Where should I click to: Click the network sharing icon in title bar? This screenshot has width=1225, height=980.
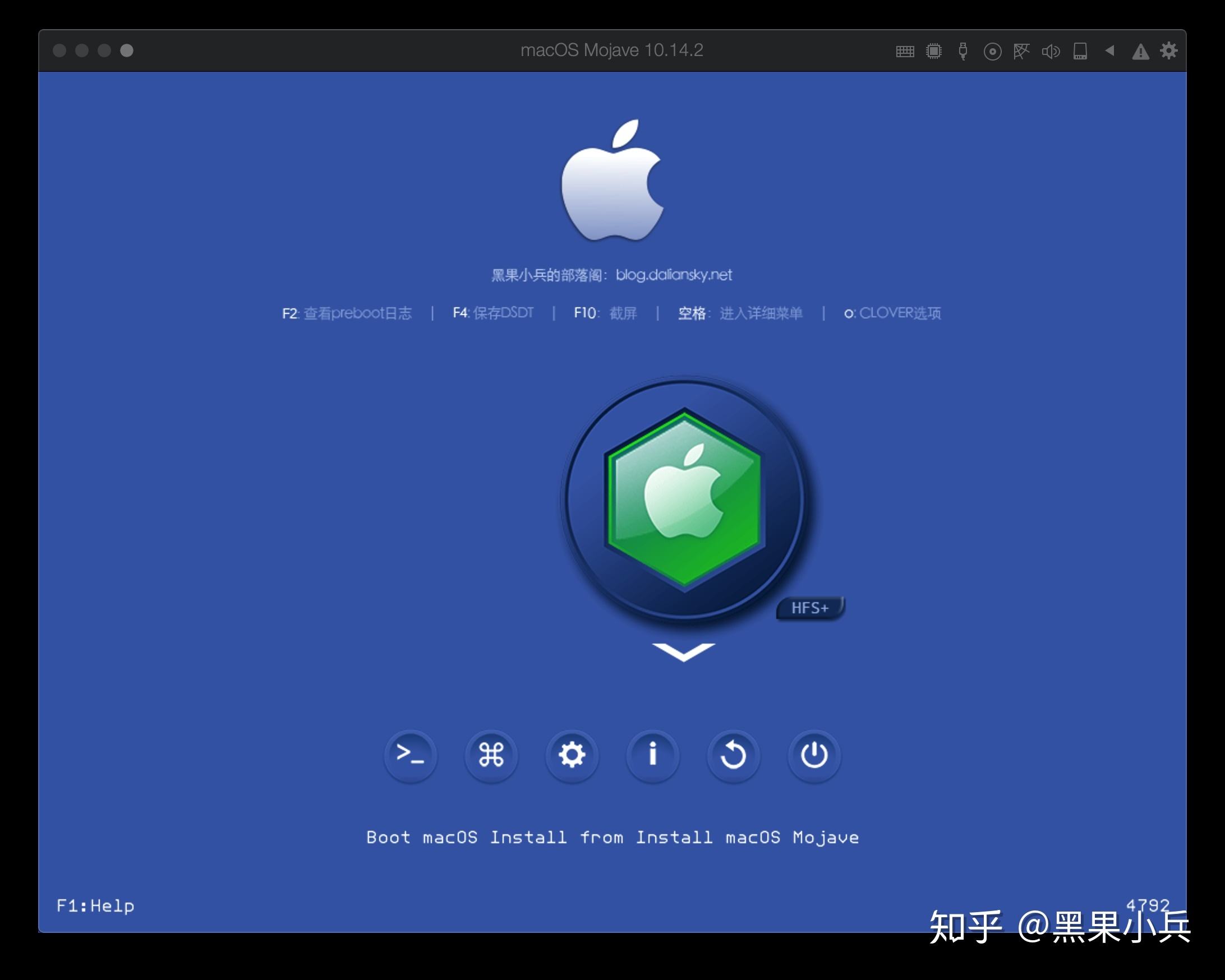click(x=1021, y=51)
